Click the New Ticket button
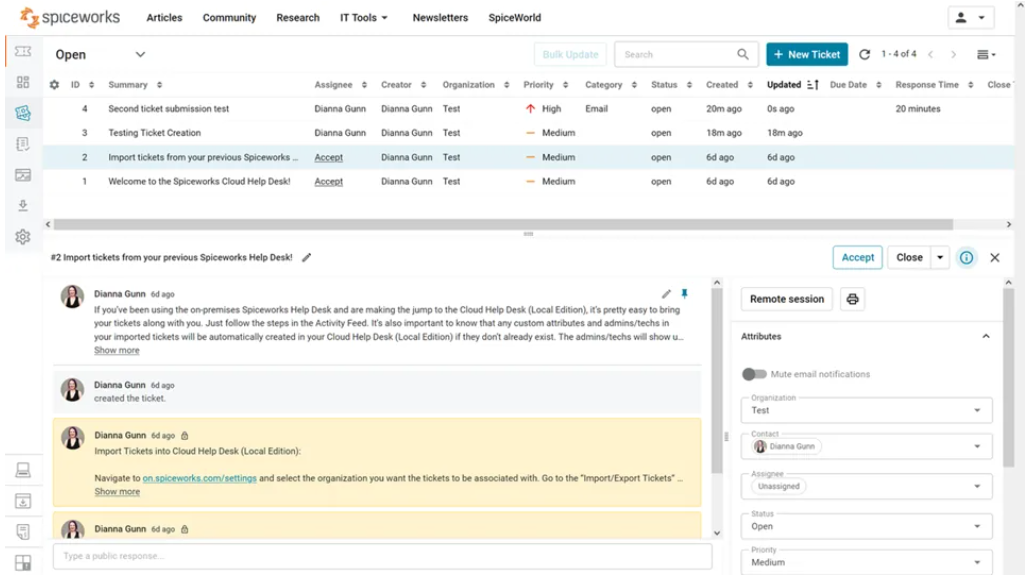The image size is (1027, 579). pyautogui.click(x=807, y=54)
